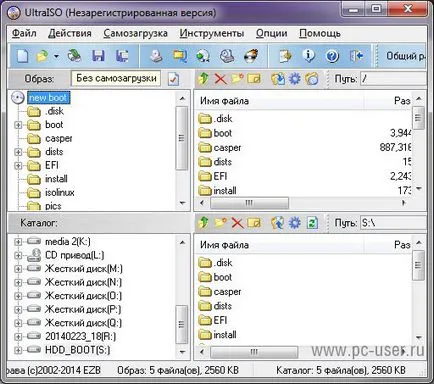Click the catalog Путь field showing S:\
434x384 pixels.
tap(393, 223)
